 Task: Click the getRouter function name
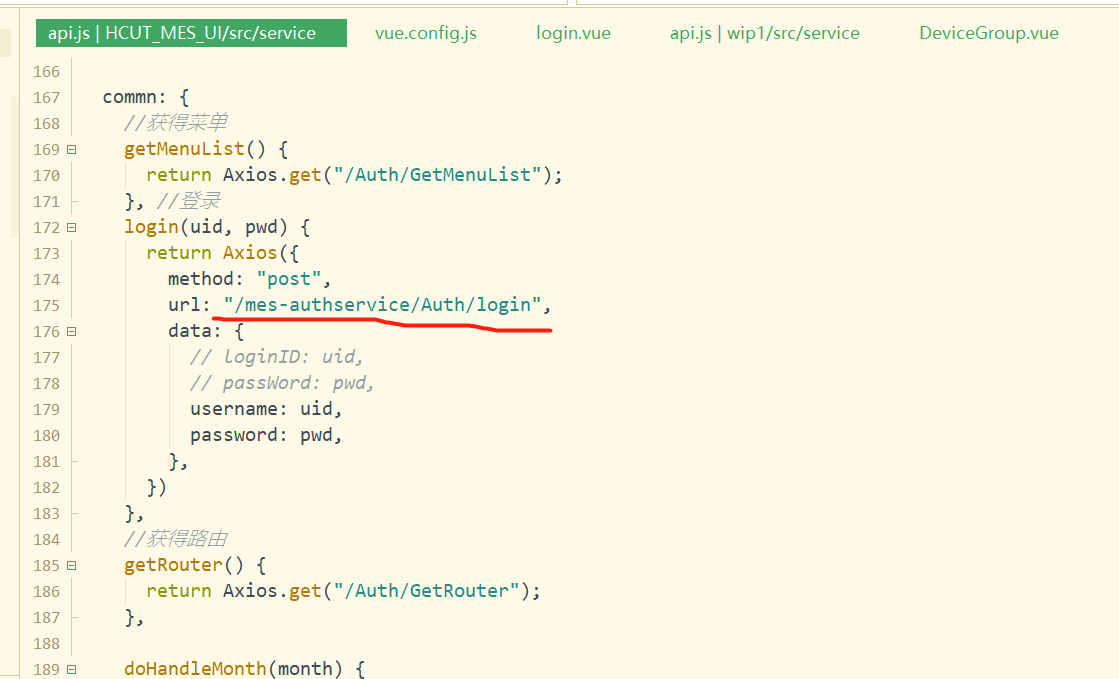(x=173, y=565)
